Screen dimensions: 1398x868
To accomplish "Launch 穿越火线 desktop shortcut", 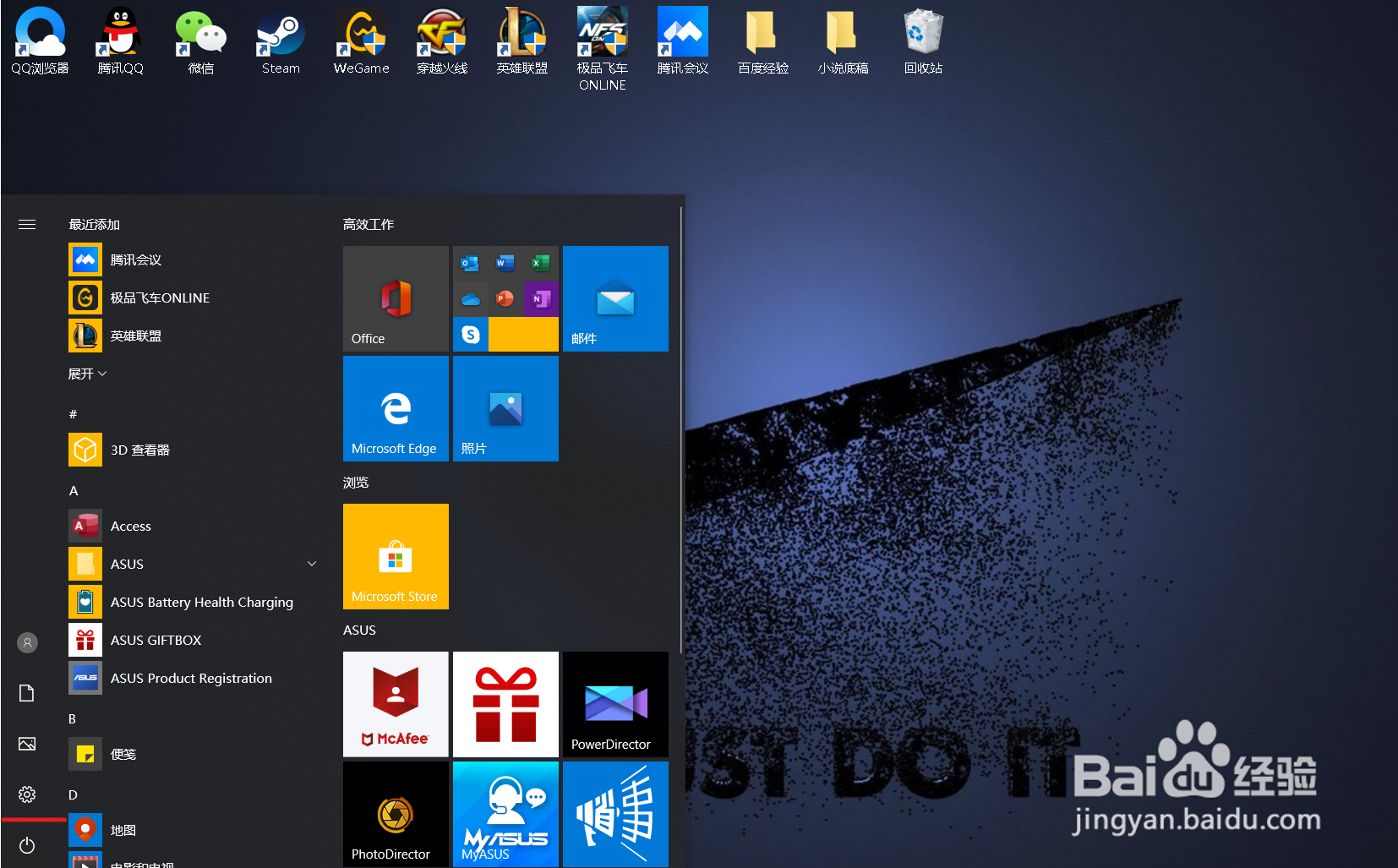I will (441, 41).
